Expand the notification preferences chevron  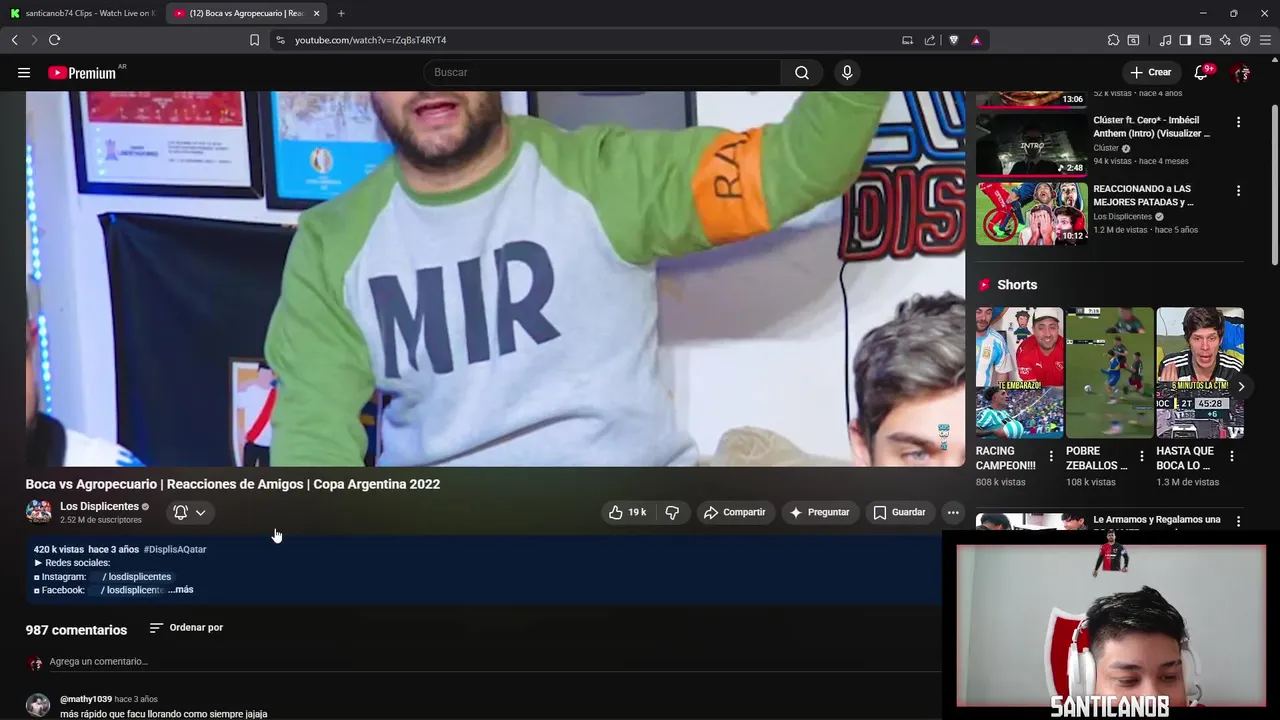(x=200, y=512)
